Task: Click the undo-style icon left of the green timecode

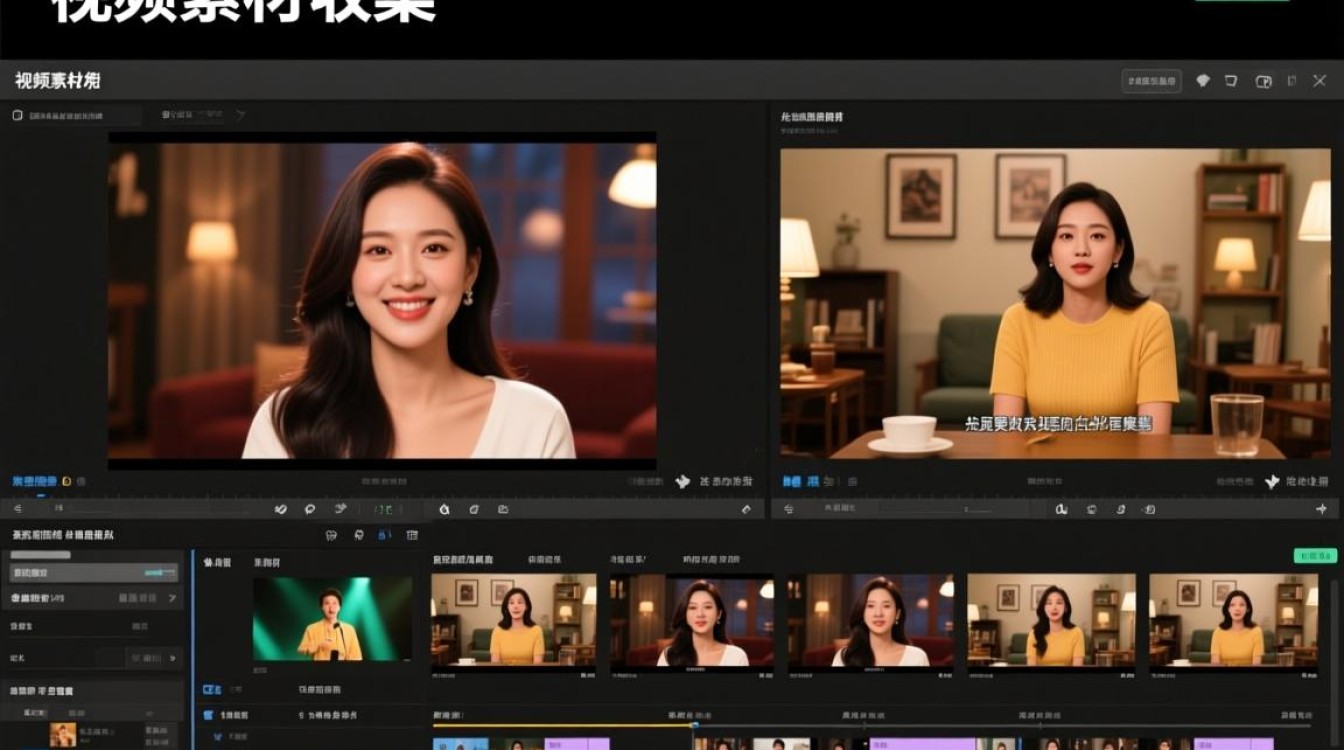Action: point(281,509)
